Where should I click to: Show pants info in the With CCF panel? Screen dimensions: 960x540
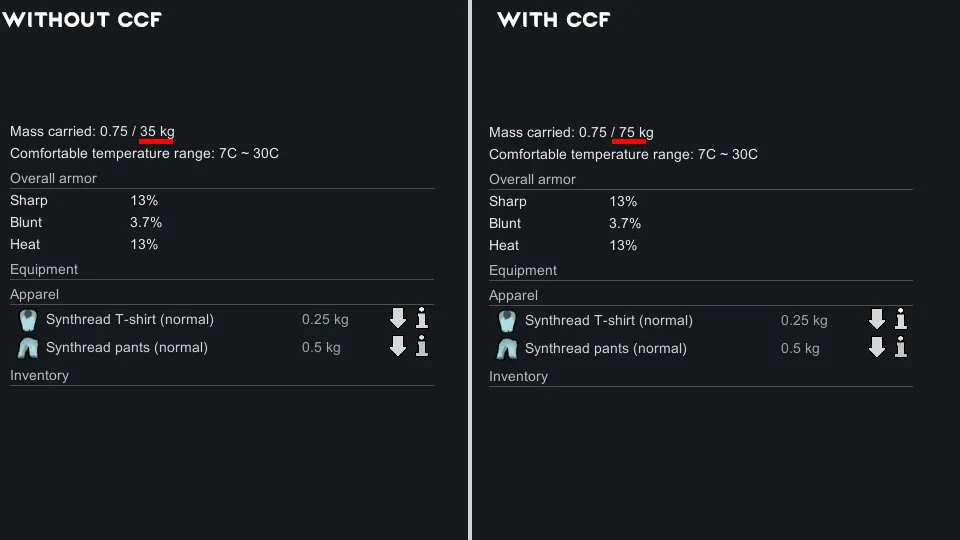[901, 348]
